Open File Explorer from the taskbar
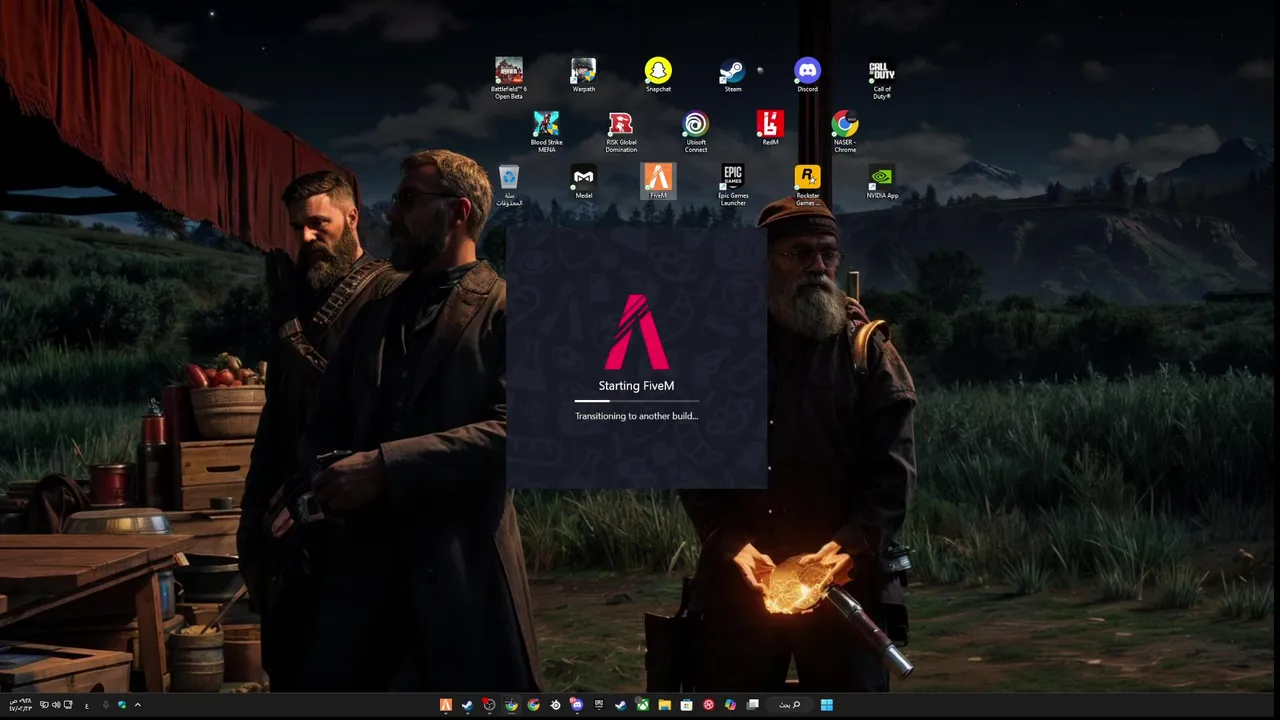 pyautogui.click(x=665, y=705)
